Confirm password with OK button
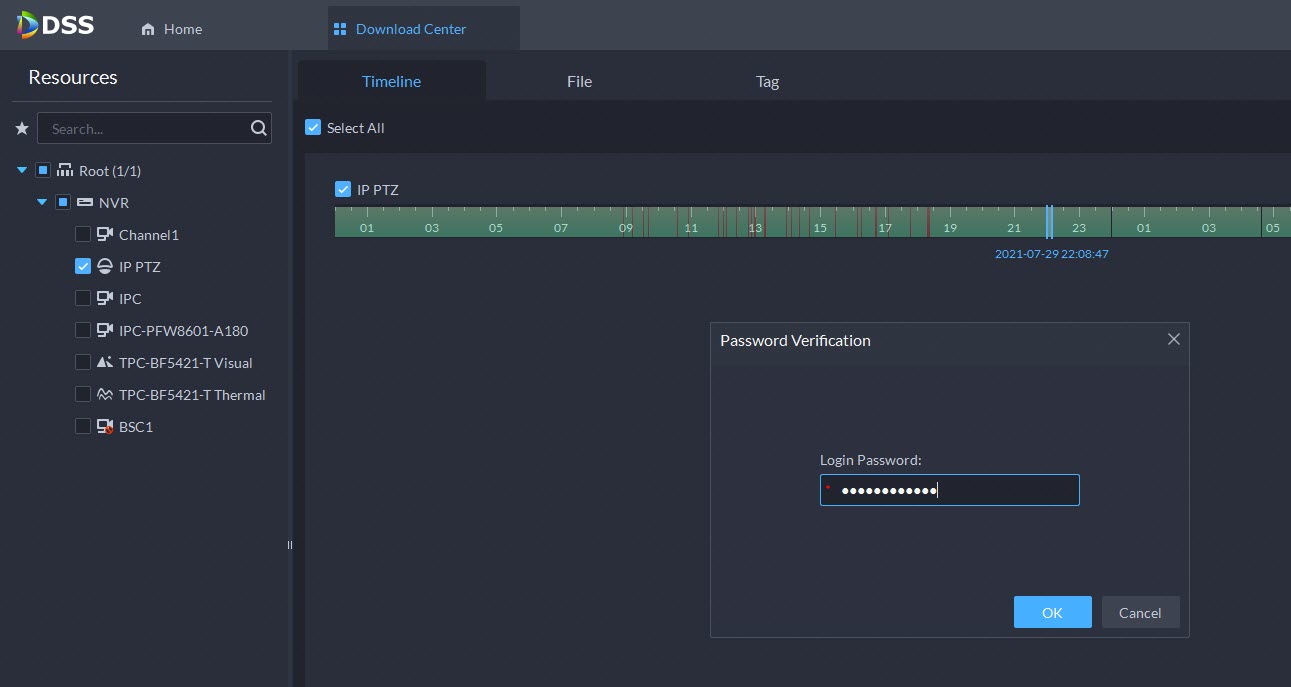1291x687 pixels. (1052, 613)
